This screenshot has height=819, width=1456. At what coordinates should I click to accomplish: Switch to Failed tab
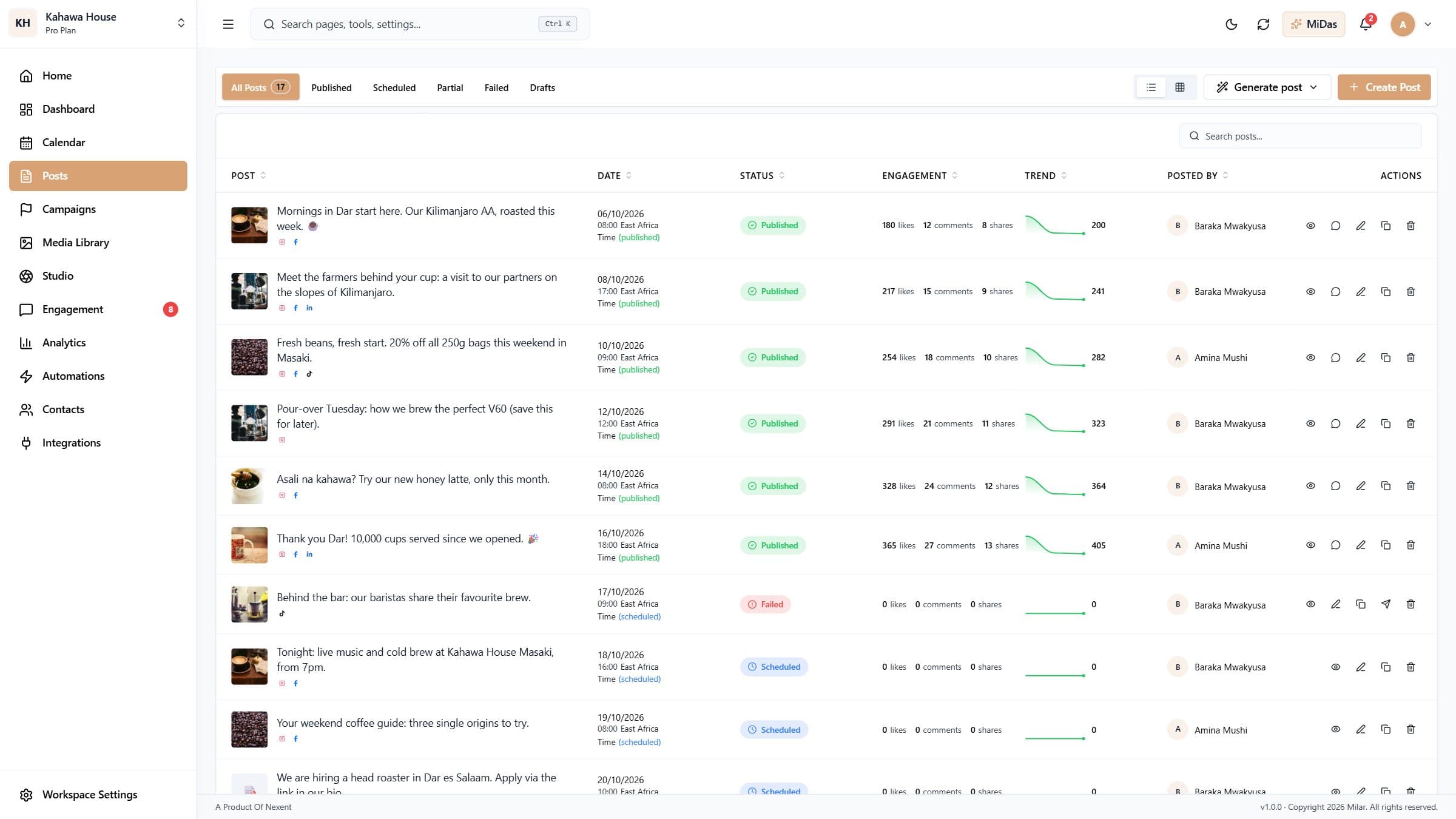496,87
